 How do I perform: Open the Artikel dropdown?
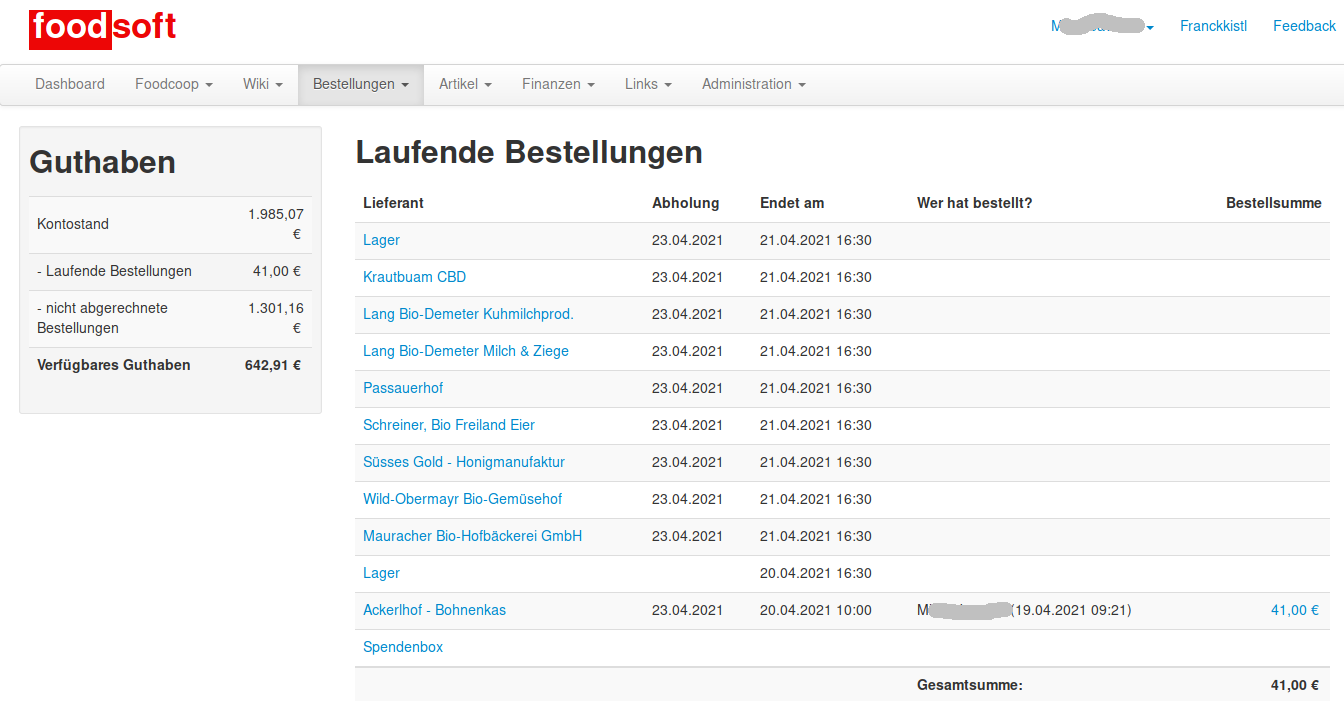(465, 84)
